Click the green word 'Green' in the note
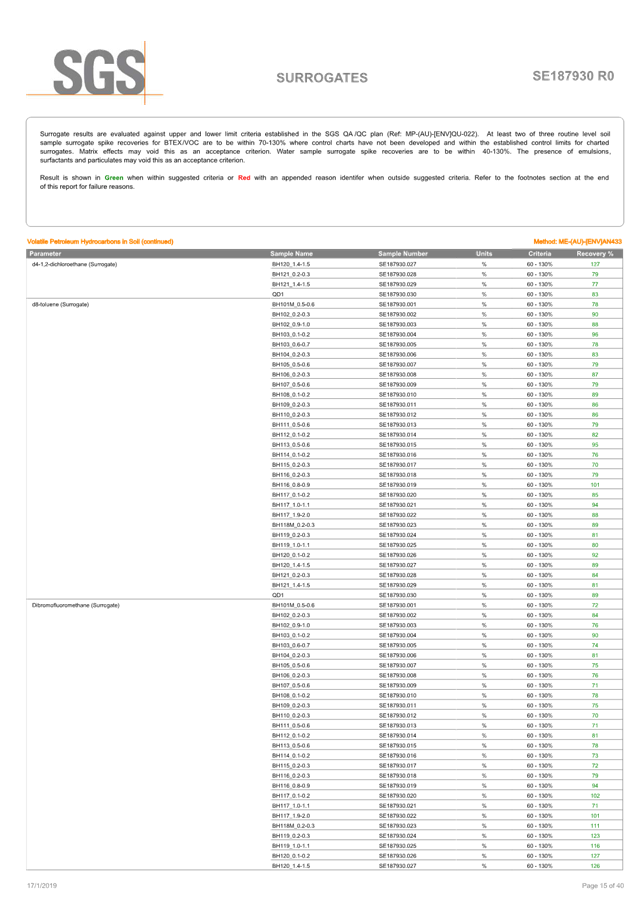 coord(114,177)
